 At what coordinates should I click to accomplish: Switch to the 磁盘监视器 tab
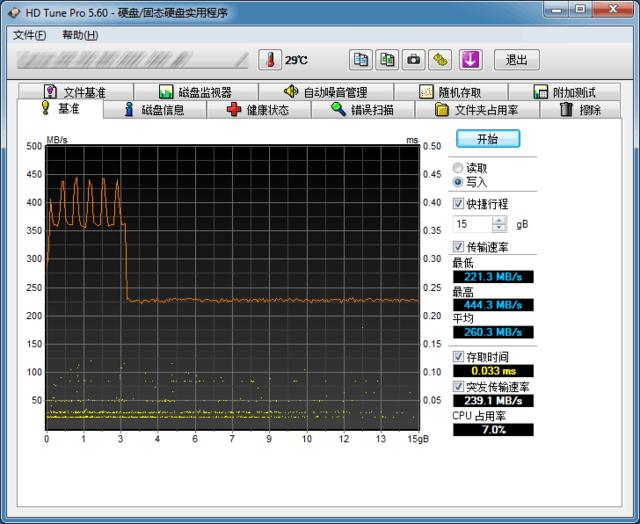coord(195,92)
